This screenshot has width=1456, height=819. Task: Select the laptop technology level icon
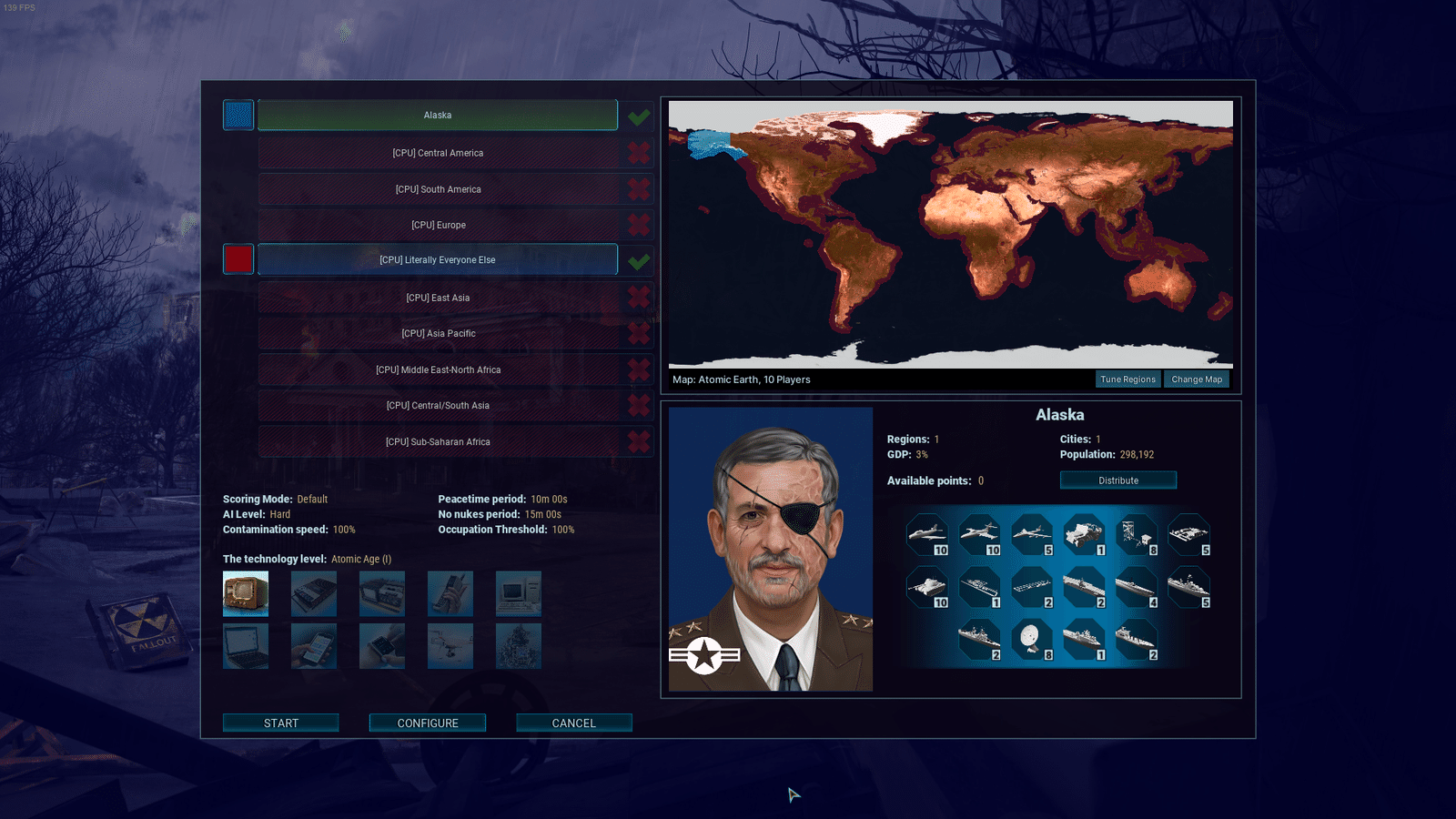click(246, 646)
